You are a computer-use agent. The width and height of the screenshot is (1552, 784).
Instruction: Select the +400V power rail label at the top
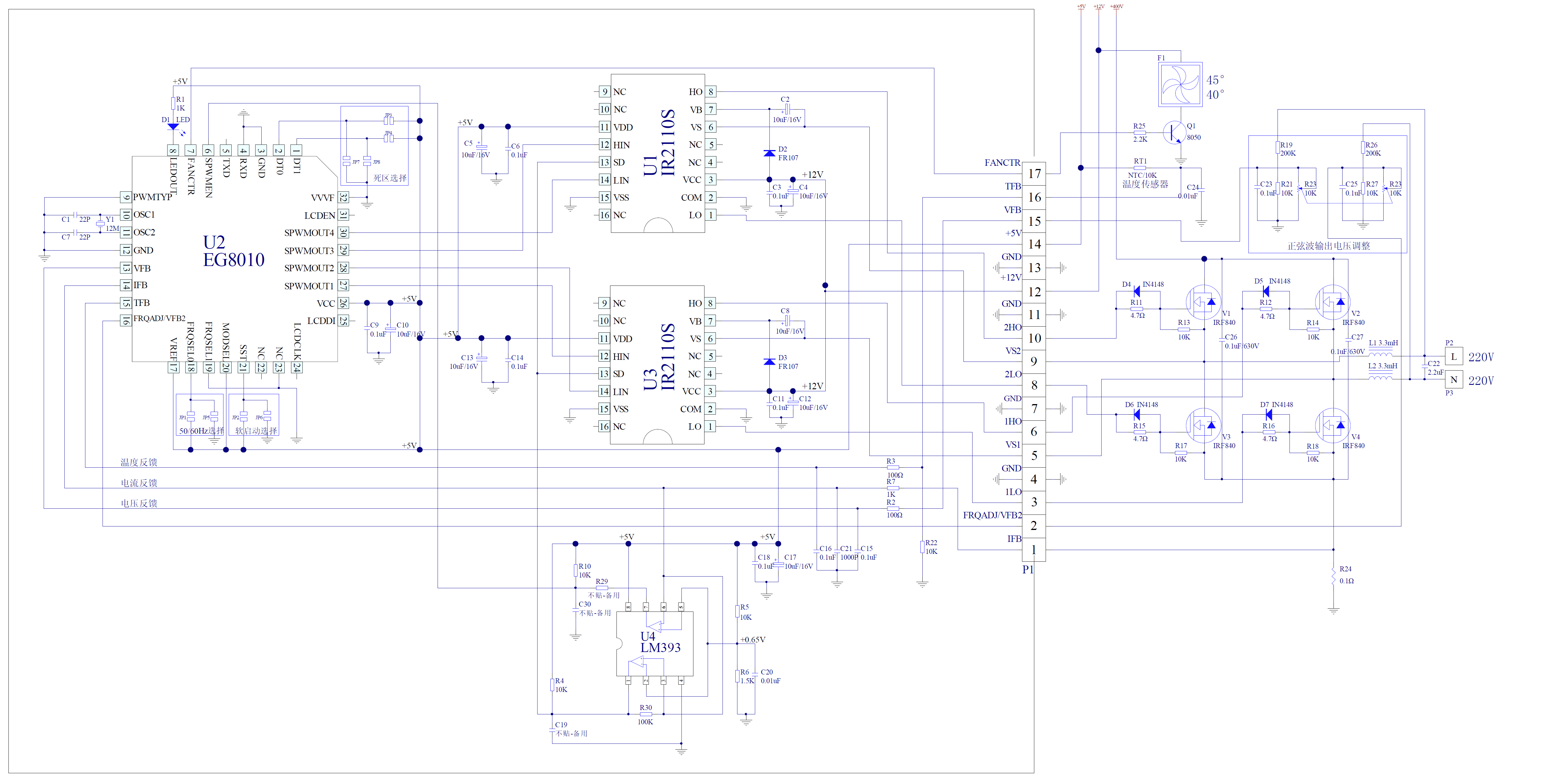click(x=1116, y=7)
